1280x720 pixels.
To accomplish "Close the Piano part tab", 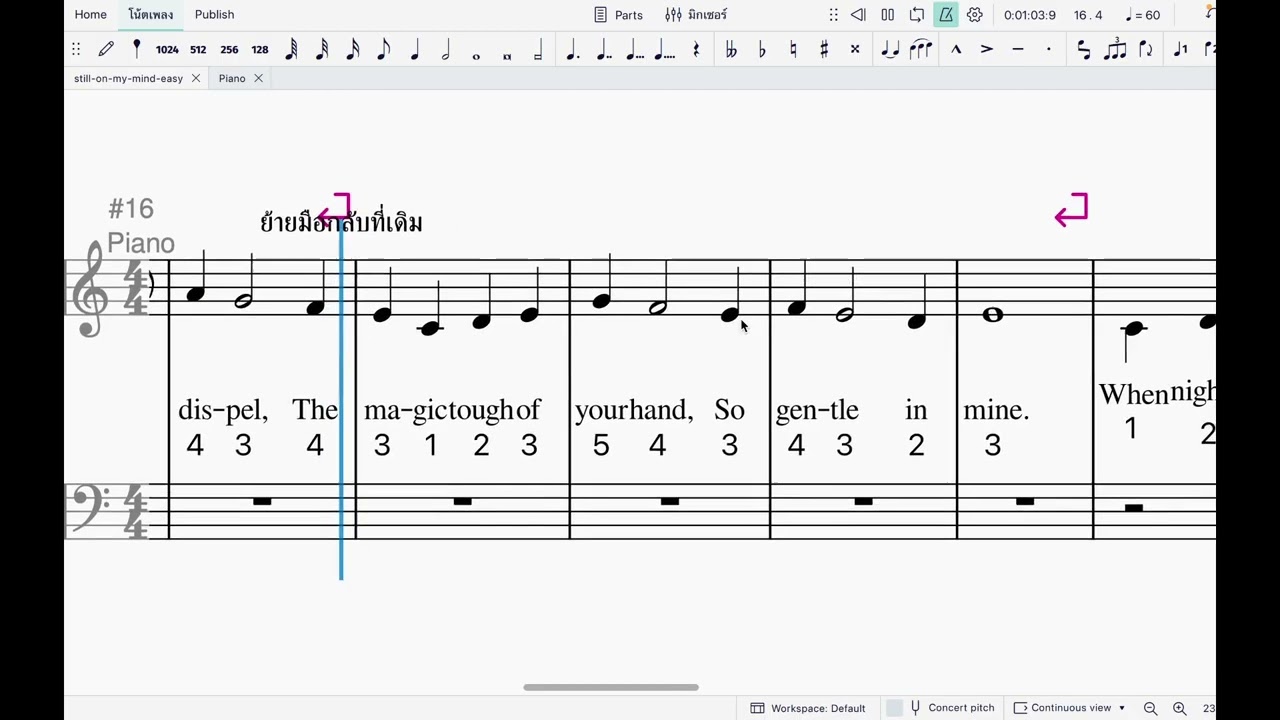I will click(258, 78).
